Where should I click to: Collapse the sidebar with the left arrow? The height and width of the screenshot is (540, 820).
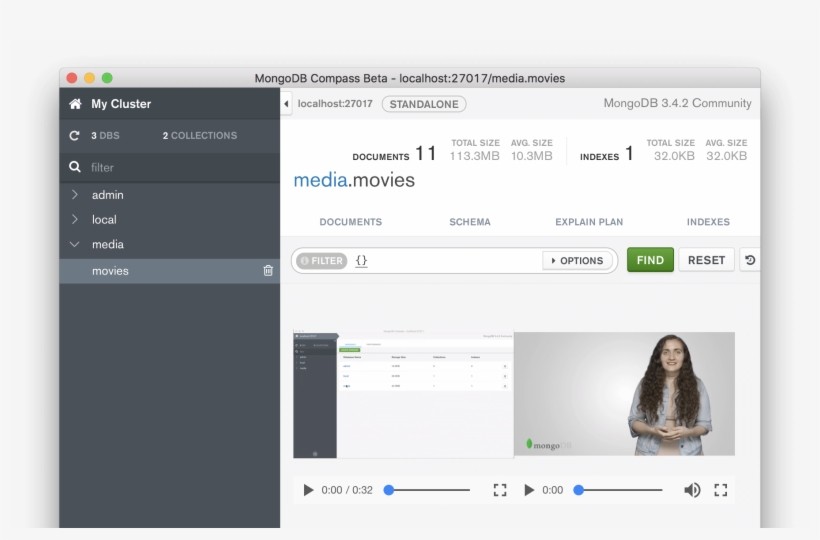286,104
